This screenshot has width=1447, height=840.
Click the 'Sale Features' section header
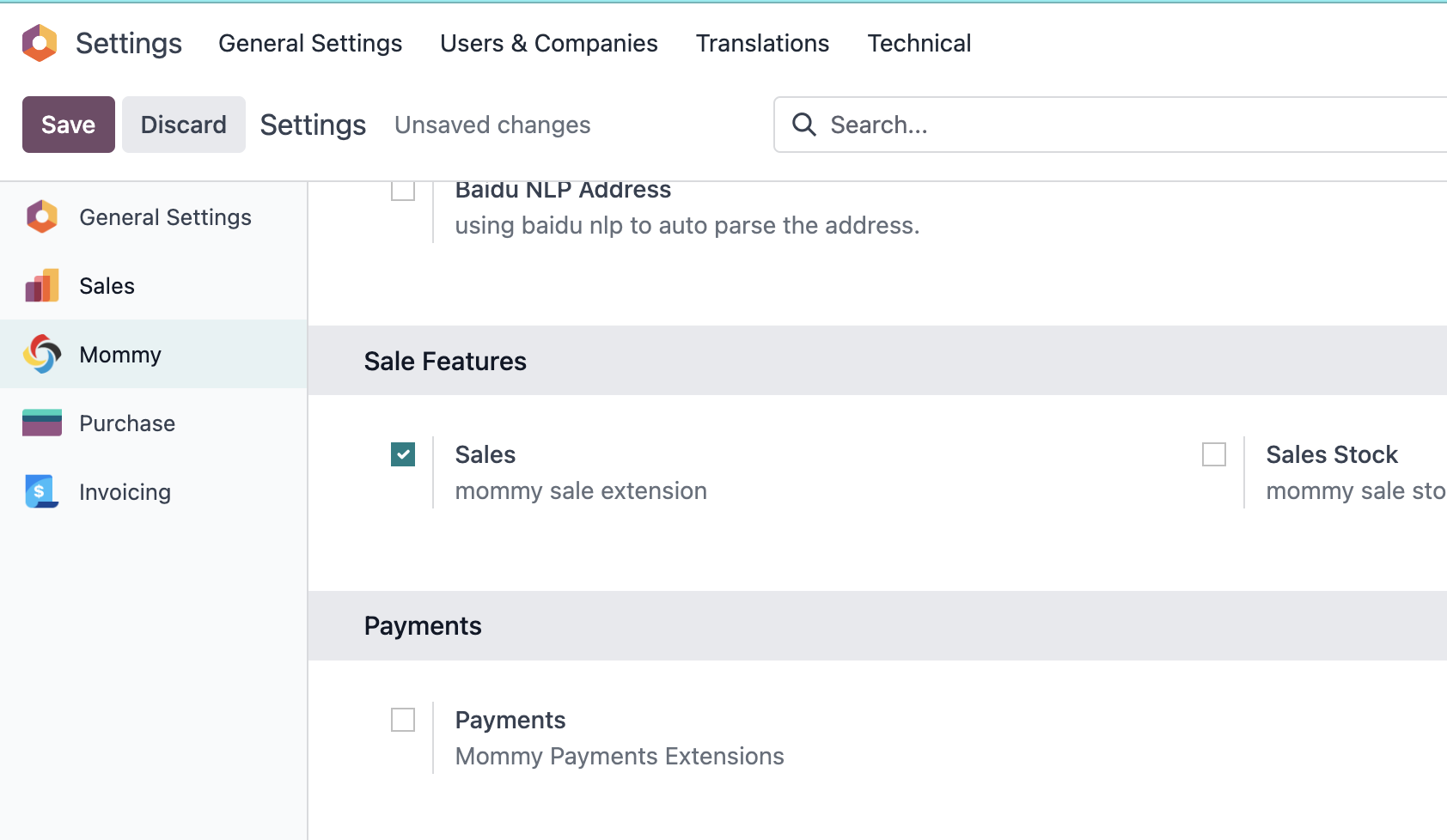(445, 361)
